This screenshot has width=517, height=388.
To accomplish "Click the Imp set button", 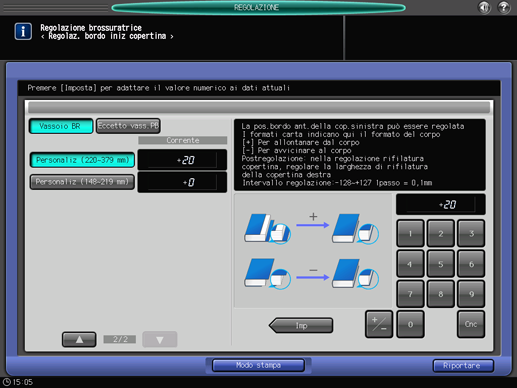I will pyautogui.click(x=301, y=325).
